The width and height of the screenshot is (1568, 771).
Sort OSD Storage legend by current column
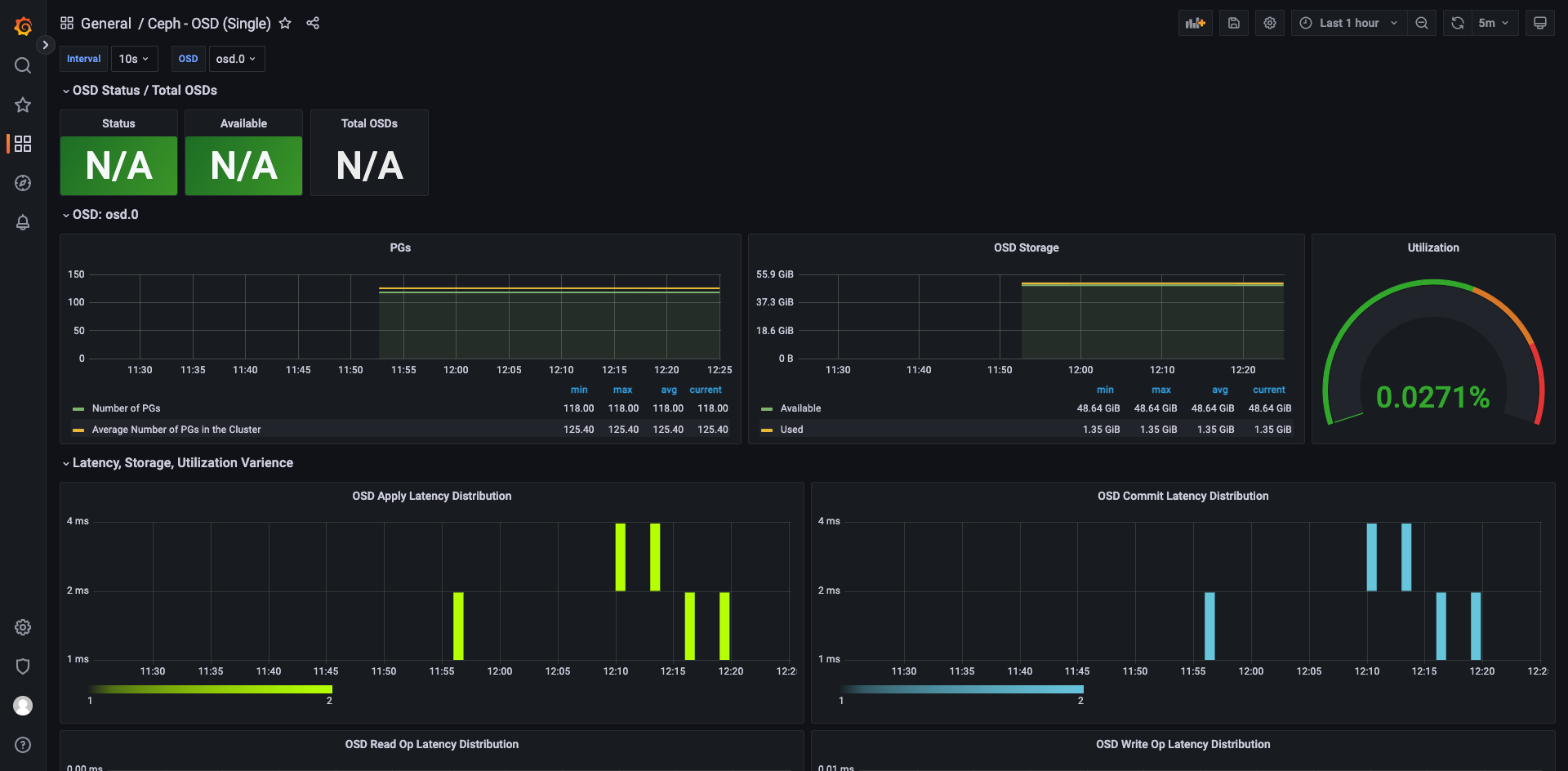tap(1269, 390)
